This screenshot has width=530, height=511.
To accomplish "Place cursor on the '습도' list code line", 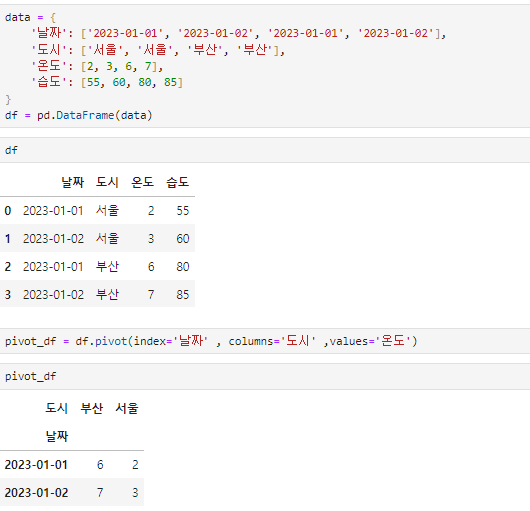I will pyautogui.click(x=107, y=82).
